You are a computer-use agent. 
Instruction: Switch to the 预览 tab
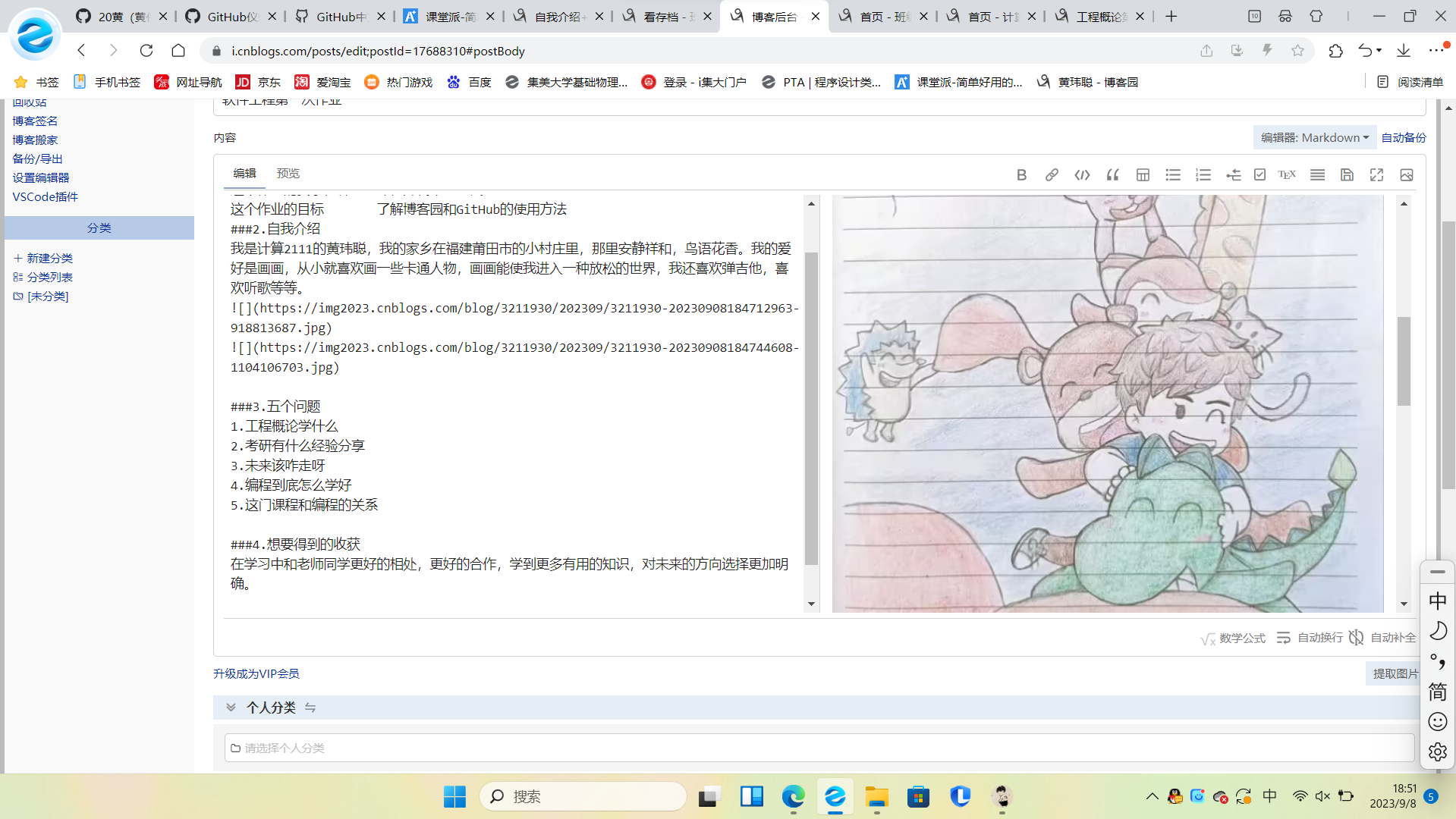coord(288,174)
